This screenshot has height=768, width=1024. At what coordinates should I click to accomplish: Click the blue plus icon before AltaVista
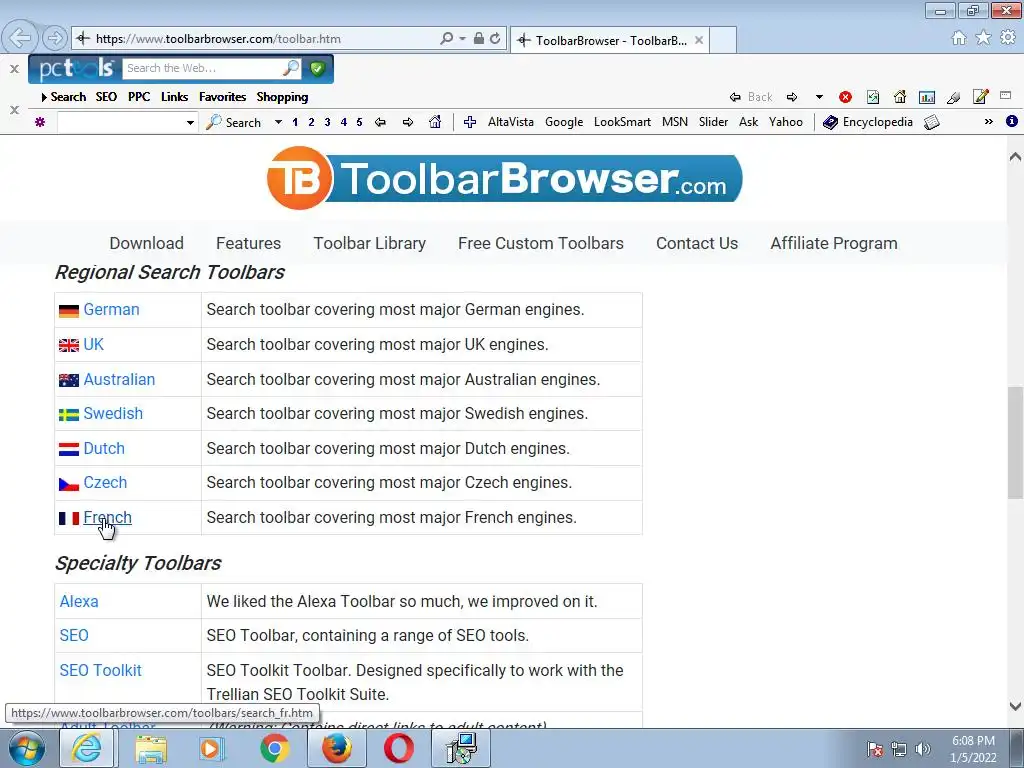tap(470, 122)
